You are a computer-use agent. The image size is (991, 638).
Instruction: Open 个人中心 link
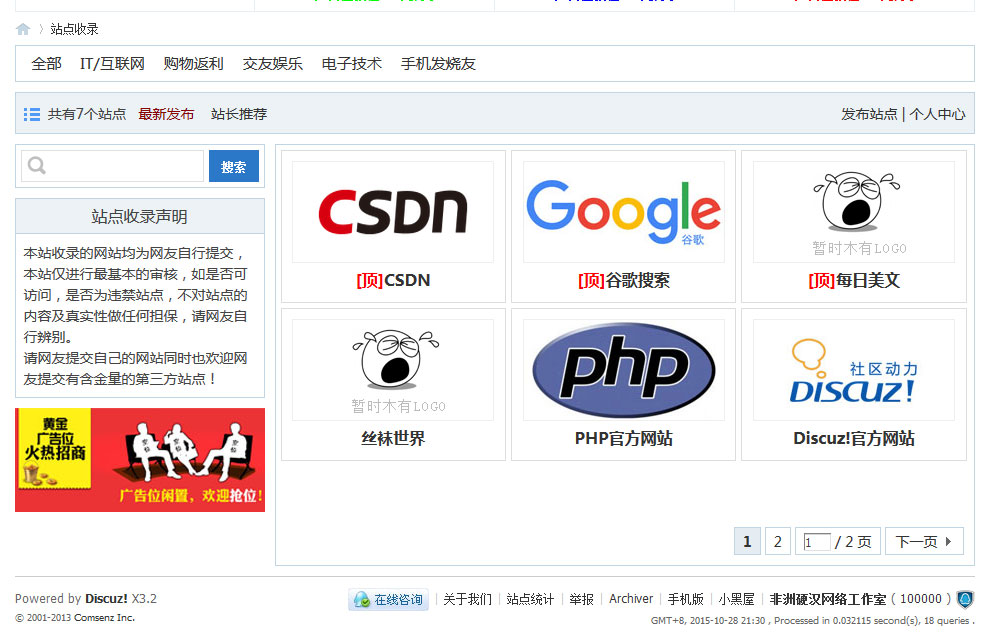coord(937,114)
